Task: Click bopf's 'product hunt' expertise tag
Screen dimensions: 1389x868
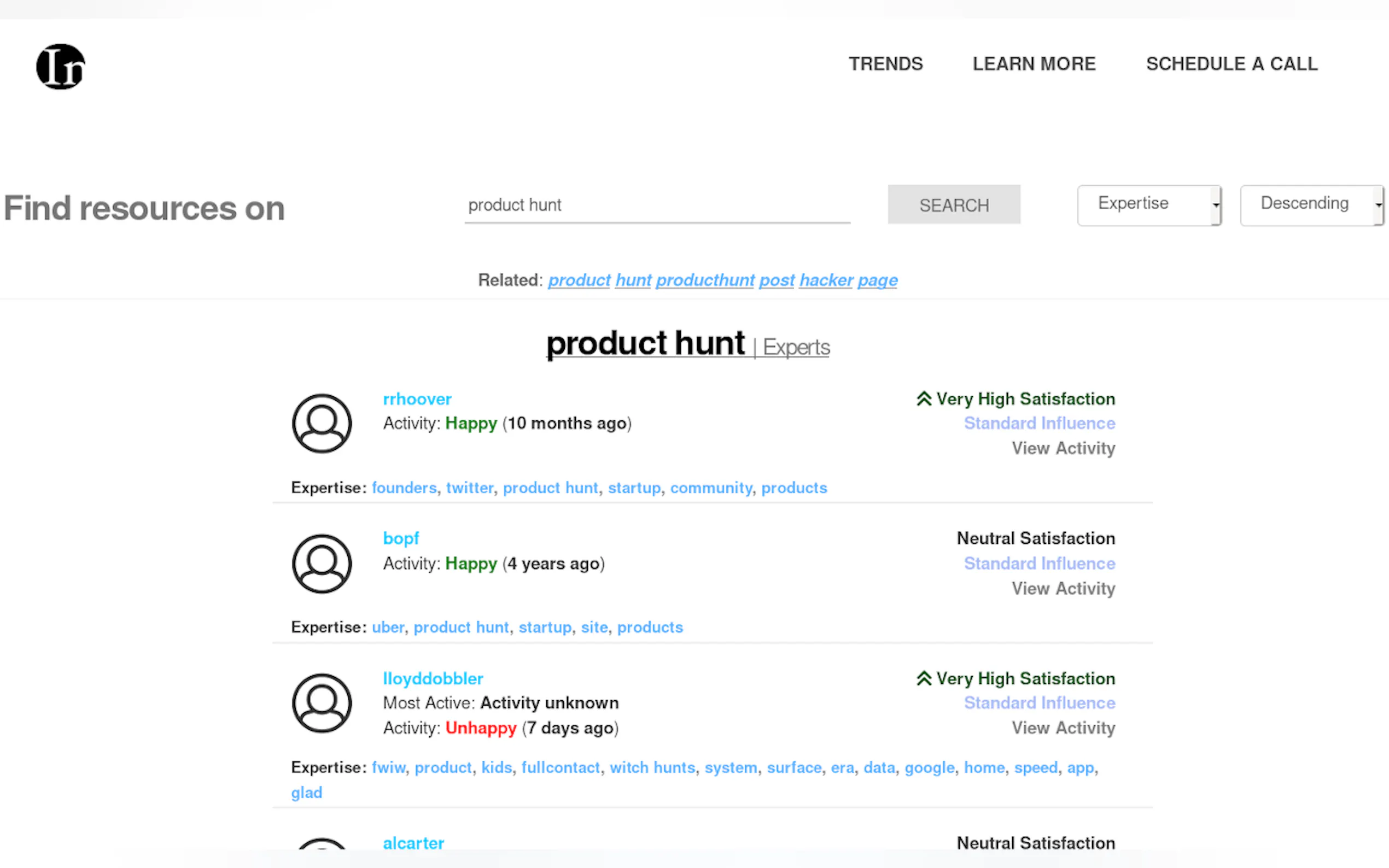Action: [461, 627]
